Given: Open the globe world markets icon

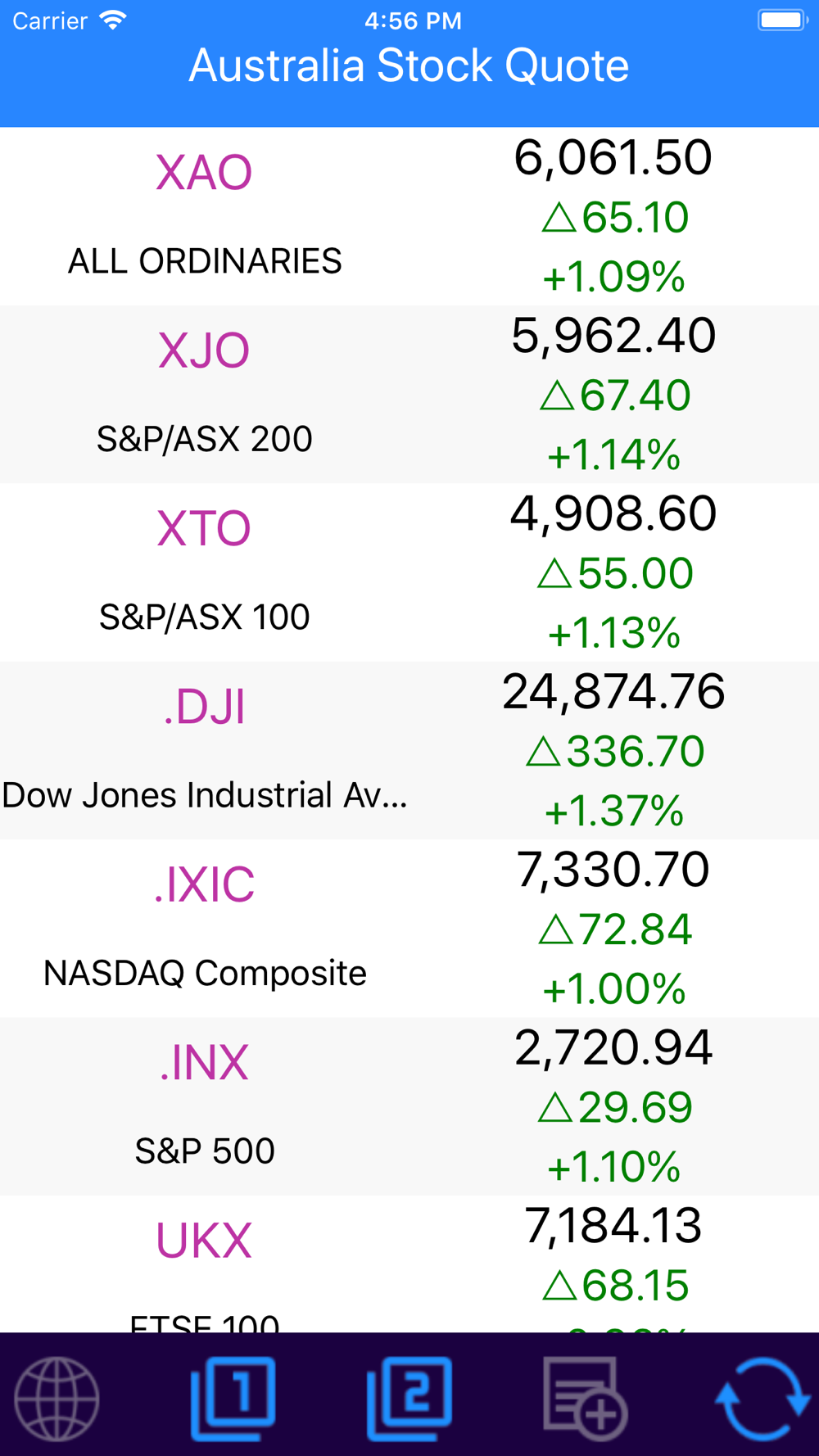Looking at the screenshot, I should (x=57, y=1398).
